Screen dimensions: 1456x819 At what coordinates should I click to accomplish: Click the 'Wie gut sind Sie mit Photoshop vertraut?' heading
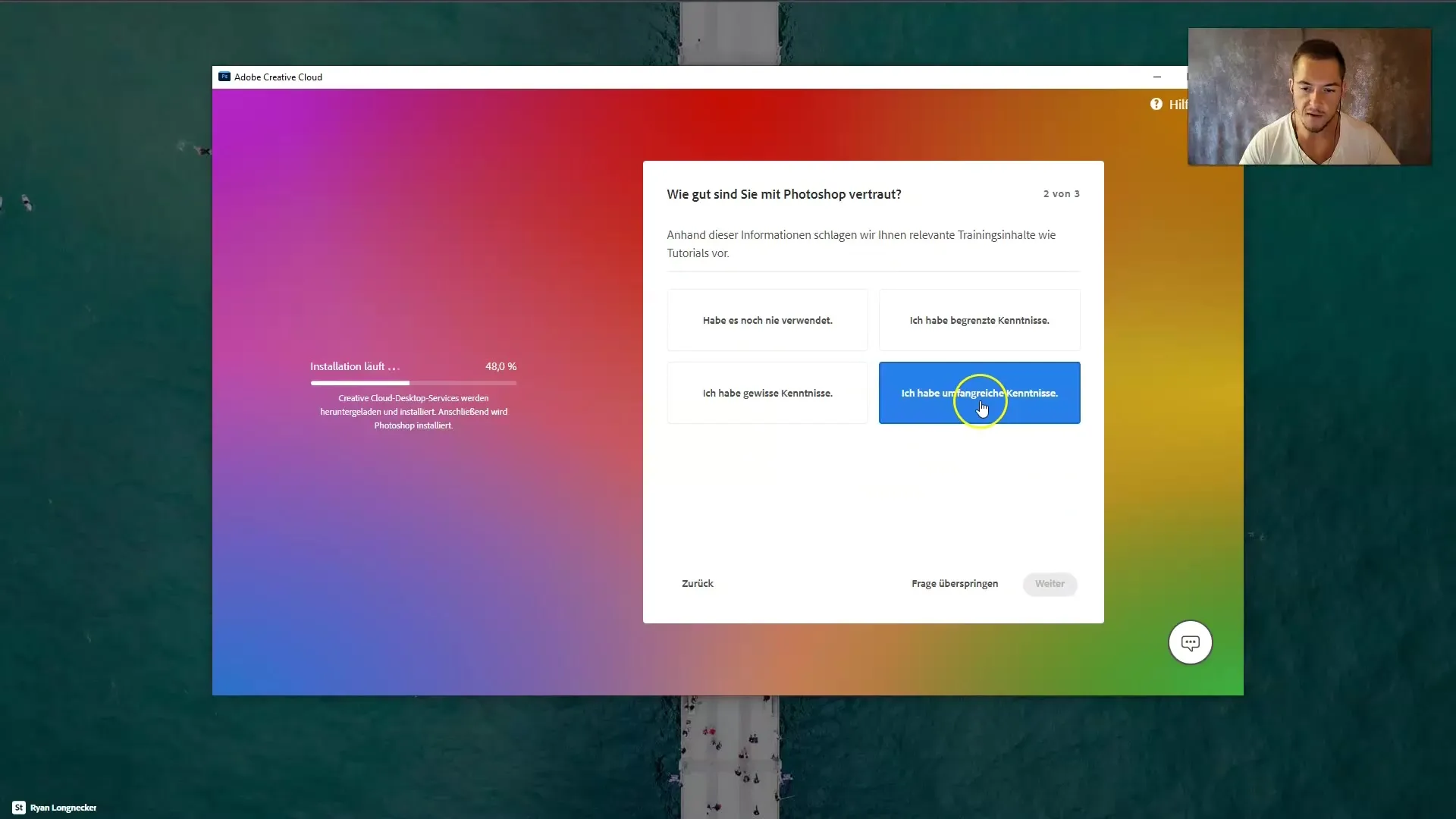(783, 194)
